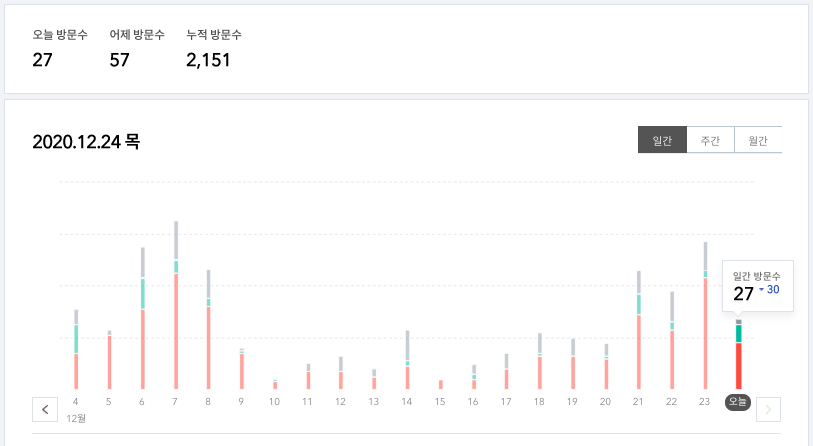The height and width of the screenshot is (446, 813).
Task: Click the bar for day 18
Action: 540,361
